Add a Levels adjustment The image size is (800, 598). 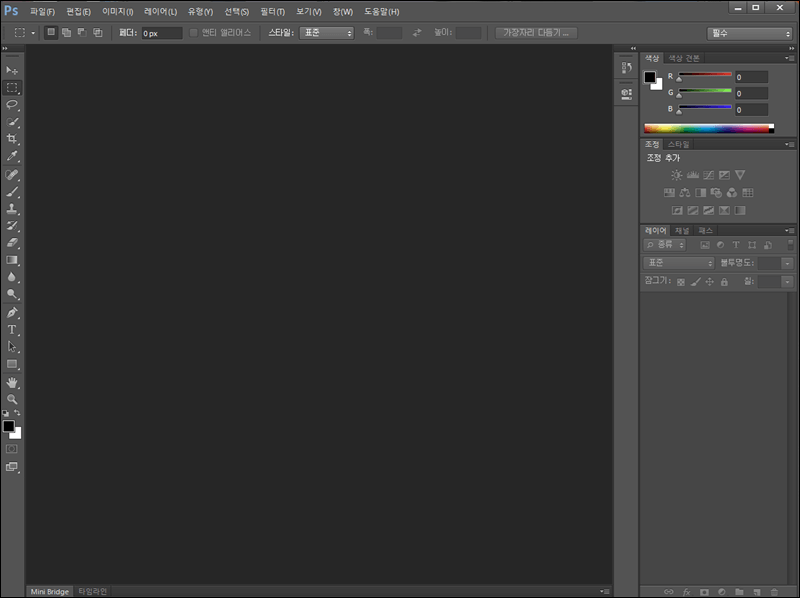[692, 175]
